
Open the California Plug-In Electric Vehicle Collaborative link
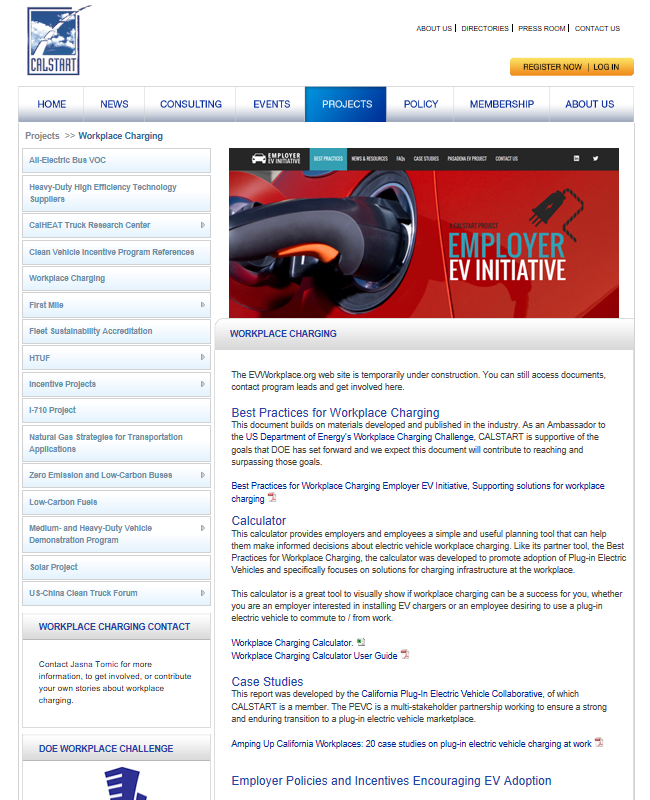click(450, 694)
